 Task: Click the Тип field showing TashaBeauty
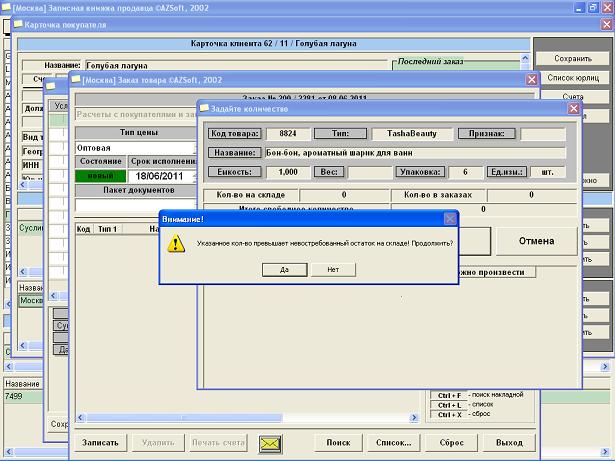point(411,133)
